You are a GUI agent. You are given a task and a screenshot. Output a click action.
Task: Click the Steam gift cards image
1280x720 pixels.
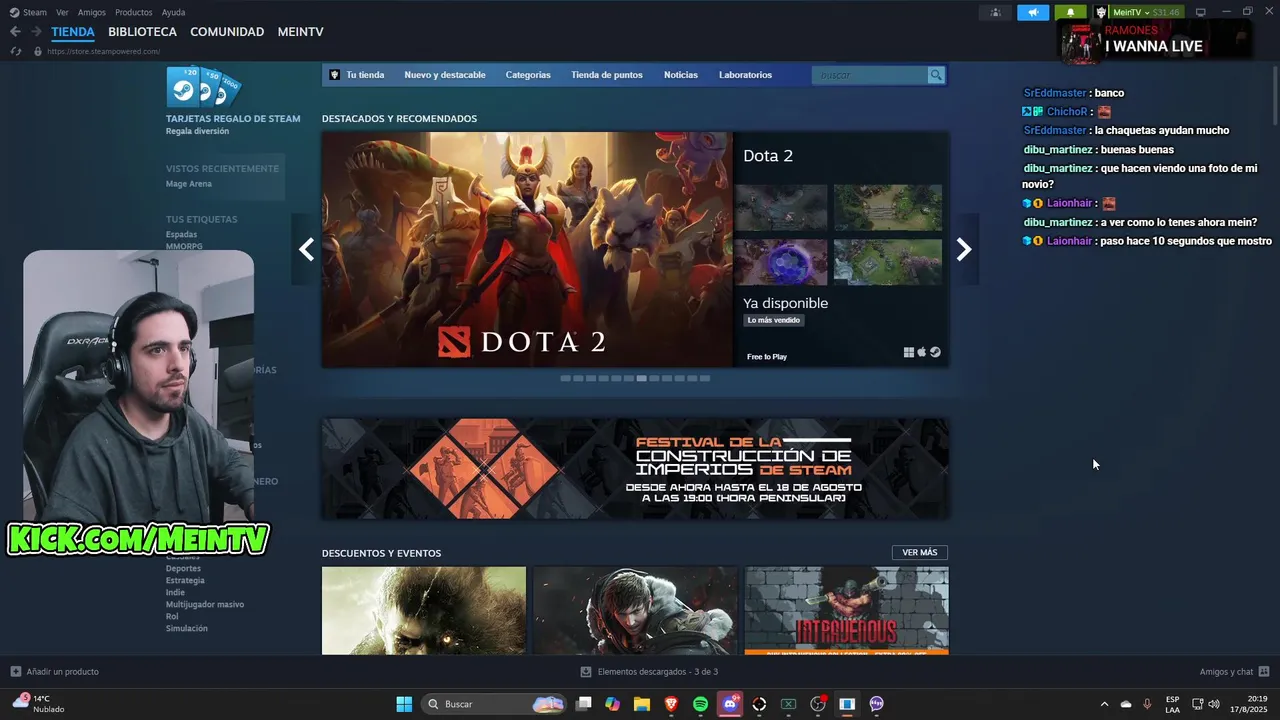(x=204, y=87)
